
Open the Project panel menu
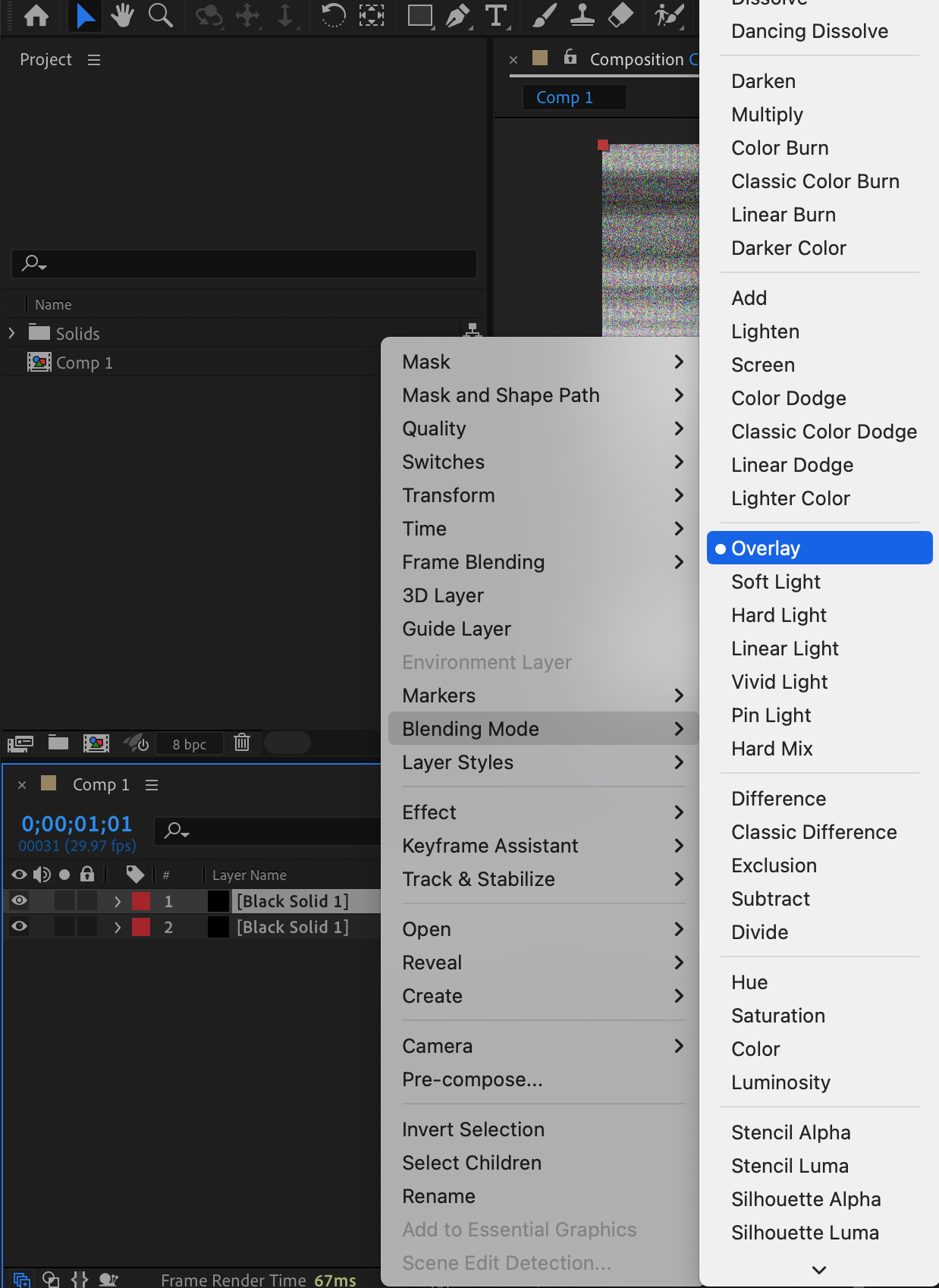point(94,60)
